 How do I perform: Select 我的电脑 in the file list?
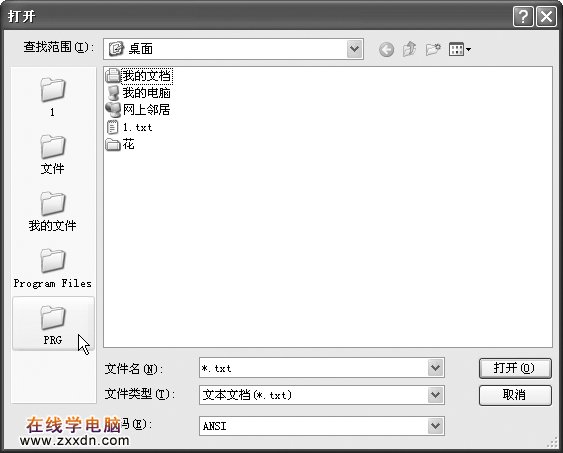click(x=139, y=93)
